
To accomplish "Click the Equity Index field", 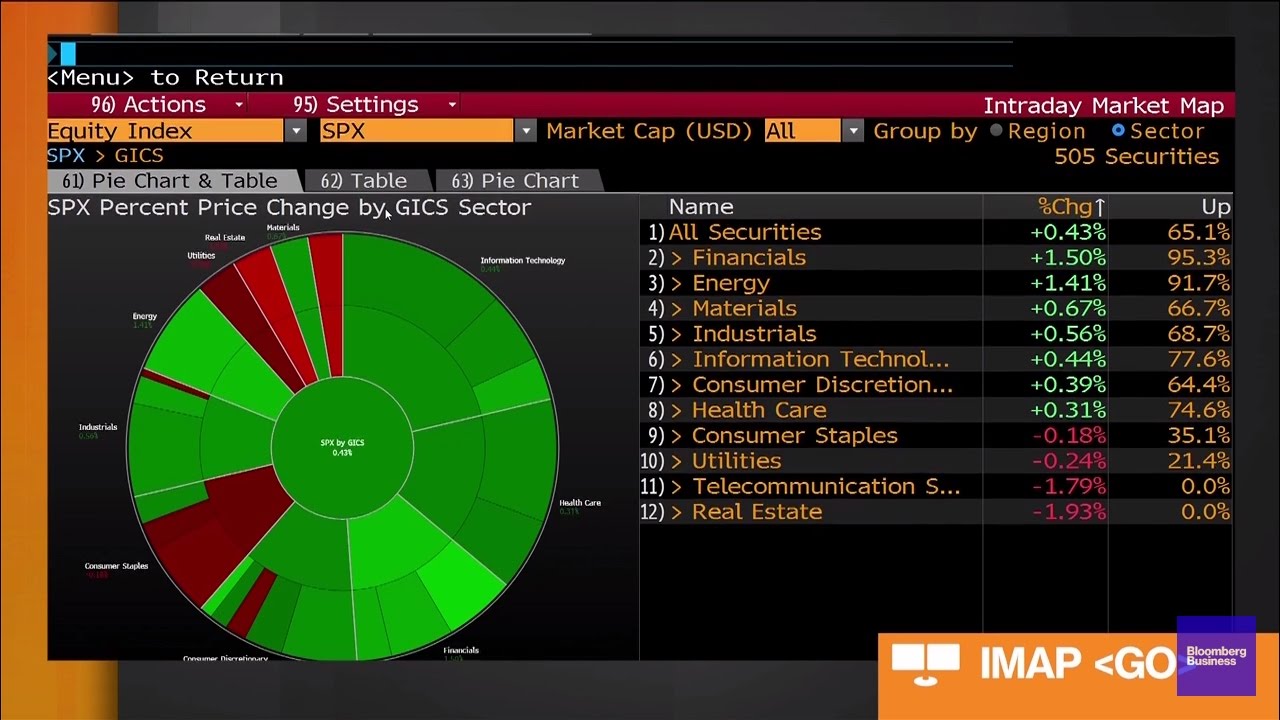I will [x=165, y=131].
